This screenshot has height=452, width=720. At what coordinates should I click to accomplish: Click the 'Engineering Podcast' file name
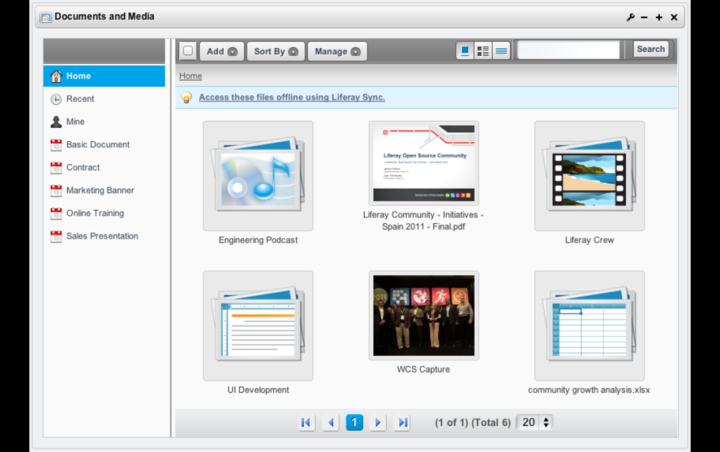(258, 240)
